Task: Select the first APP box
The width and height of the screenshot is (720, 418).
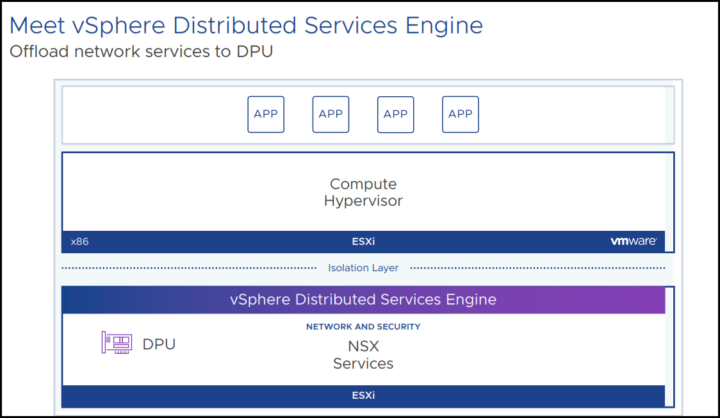Action: point(266,114)
